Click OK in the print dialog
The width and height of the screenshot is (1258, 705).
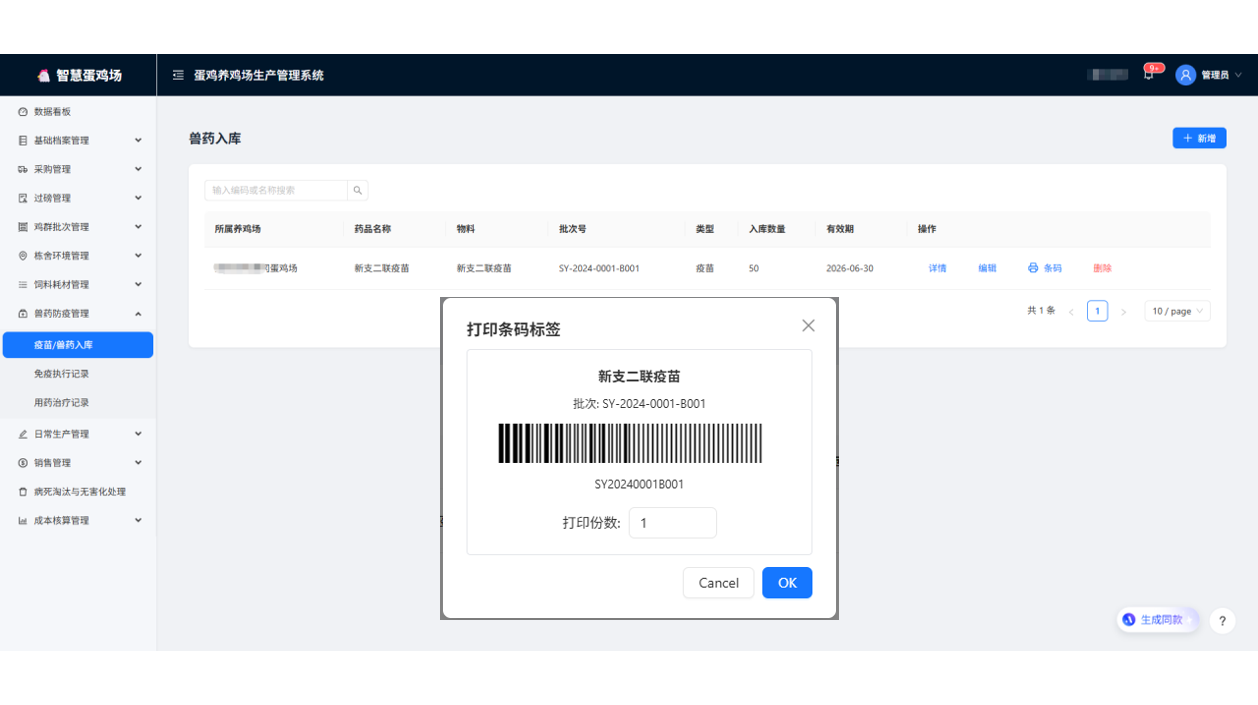point(787,583)
